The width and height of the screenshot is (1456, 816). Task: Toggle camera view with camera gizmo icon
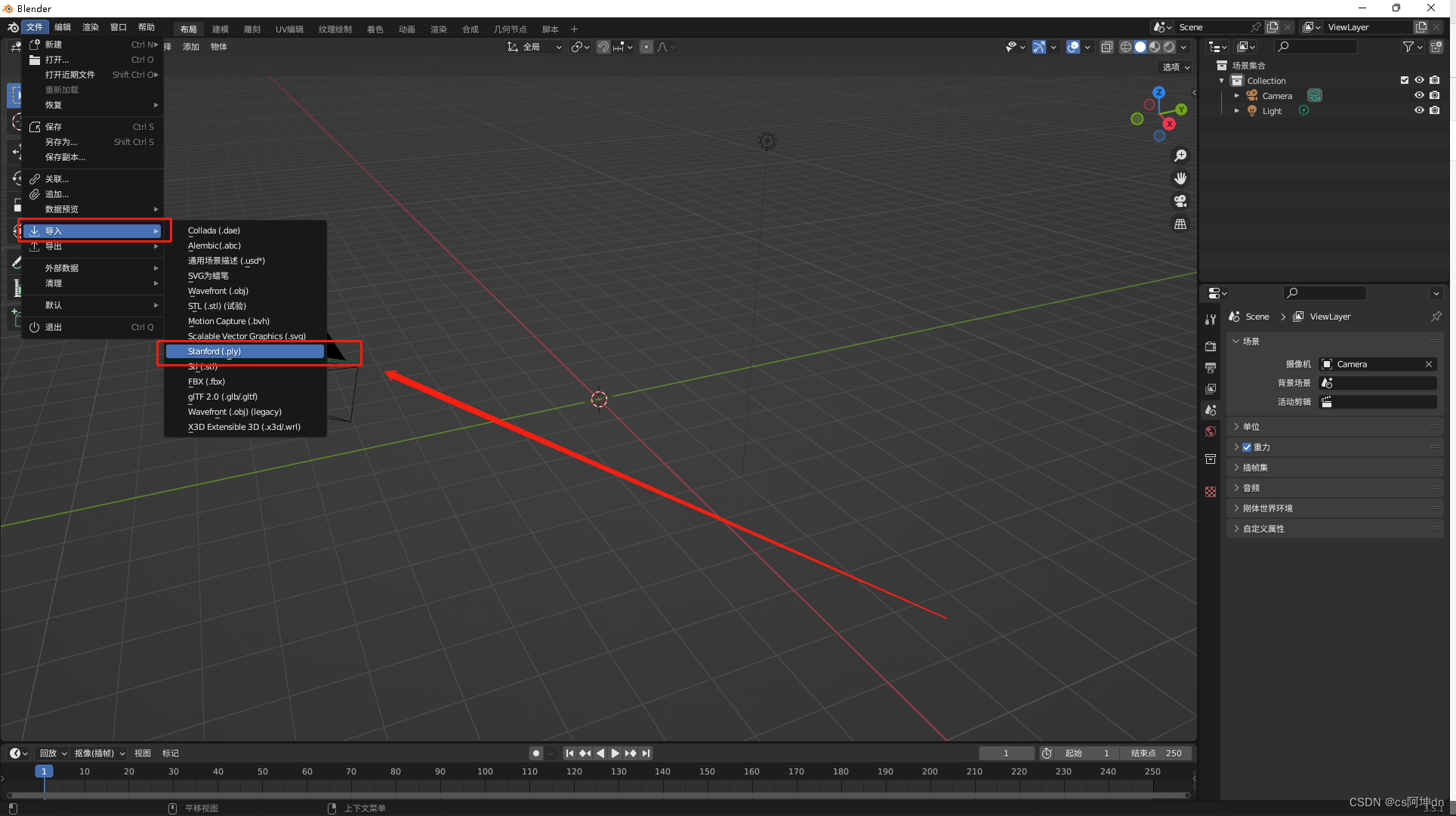click(1180, 201)
